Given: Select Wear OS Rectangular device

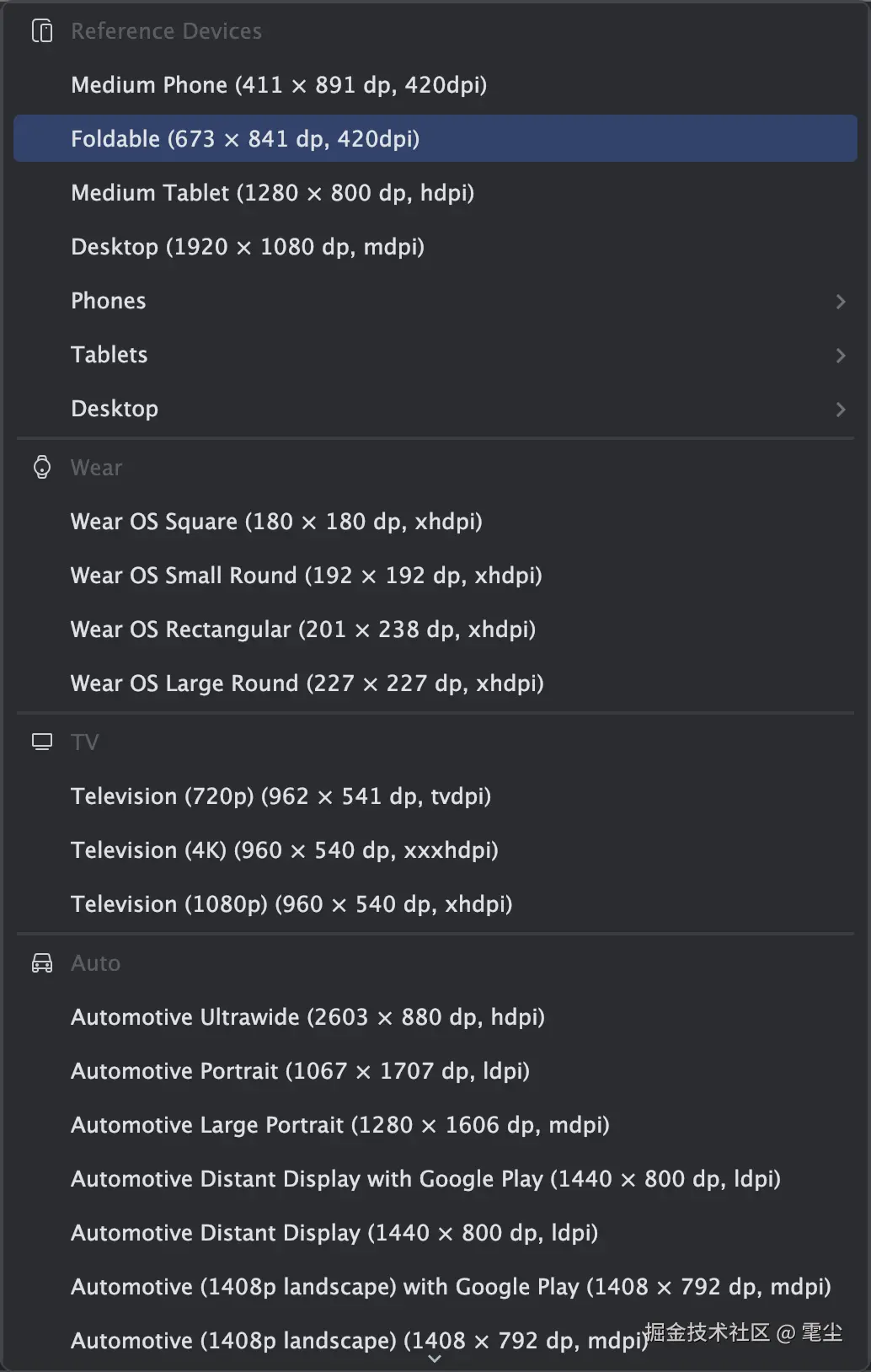Looking at the screenshot, I should click(x=303, y=630).
